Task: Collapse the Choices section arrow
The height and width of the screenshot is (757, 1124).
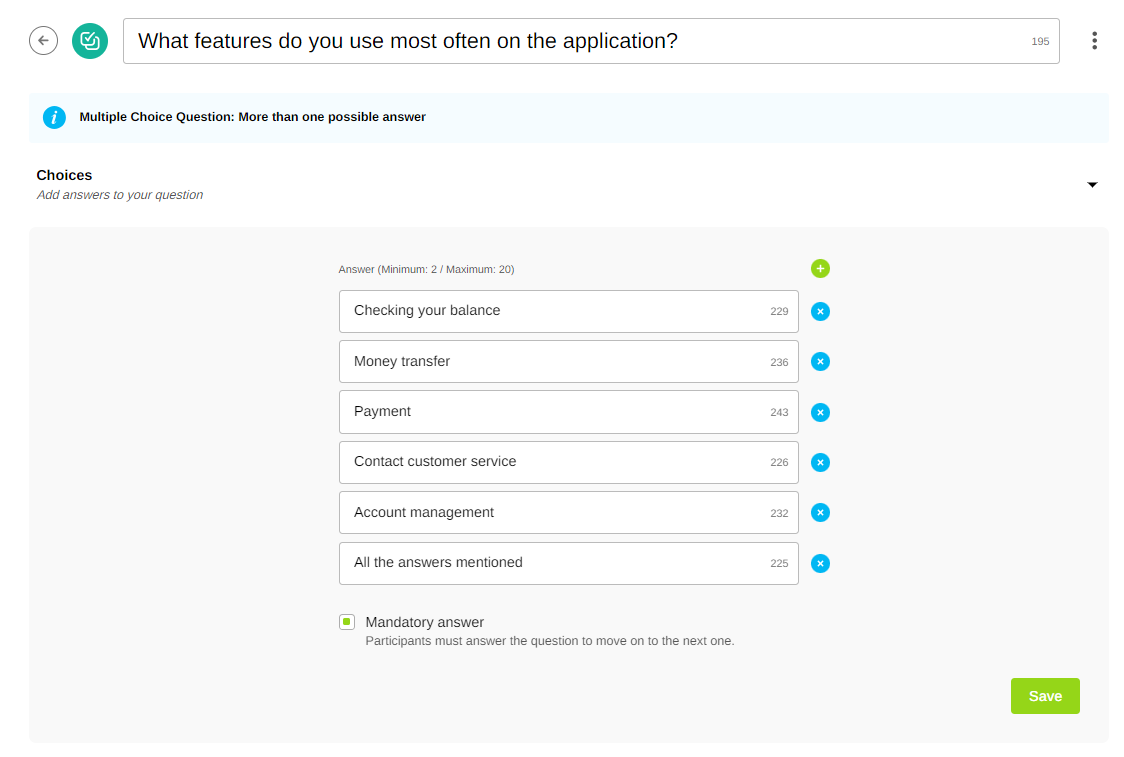Action: 1092,185
